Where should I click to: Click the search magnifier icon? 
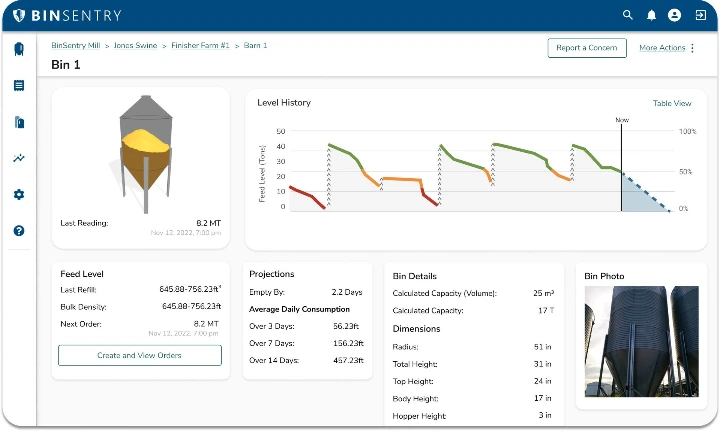coord(628,15)
